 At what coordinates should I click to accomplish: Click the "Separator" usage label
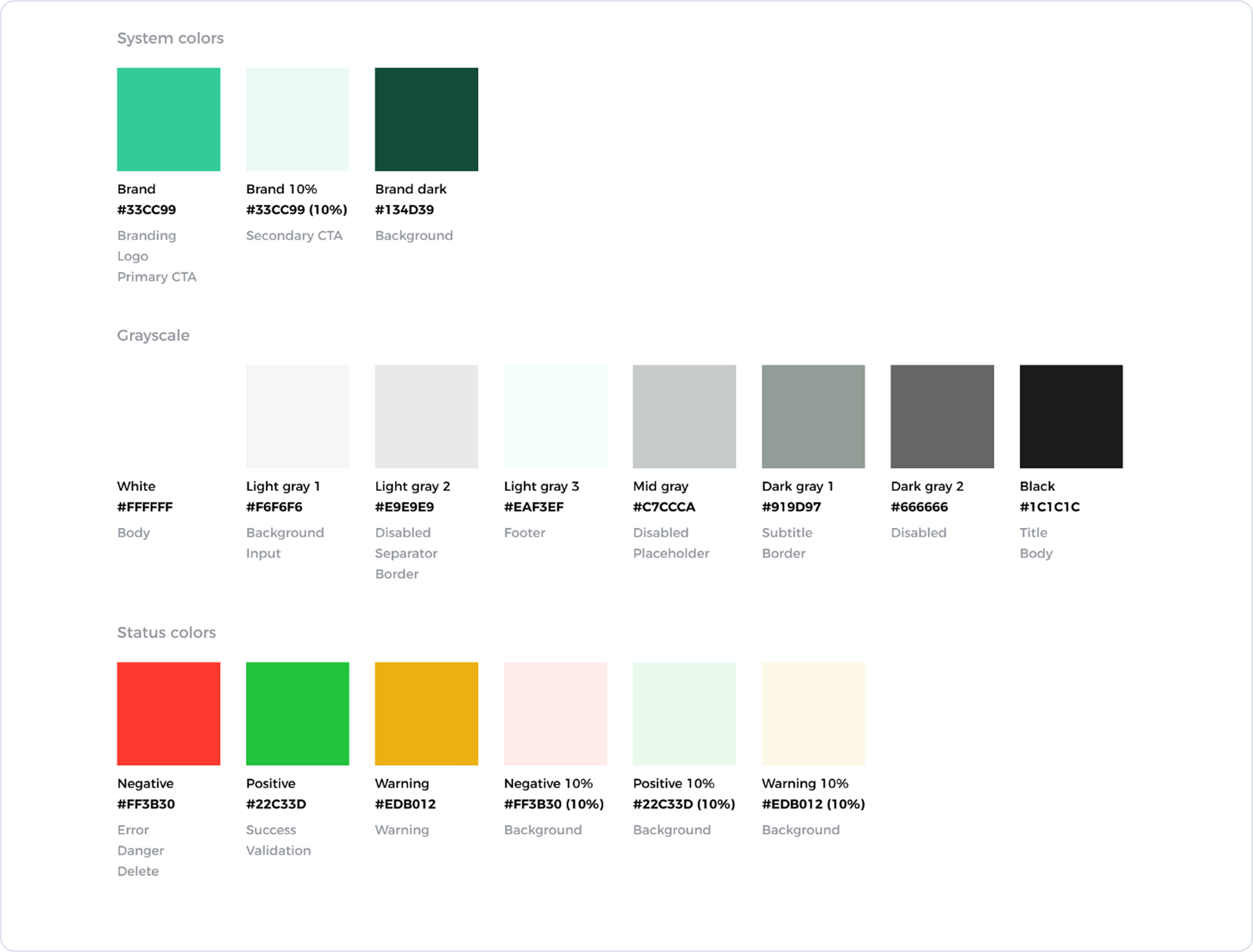[x=406, y=554]
